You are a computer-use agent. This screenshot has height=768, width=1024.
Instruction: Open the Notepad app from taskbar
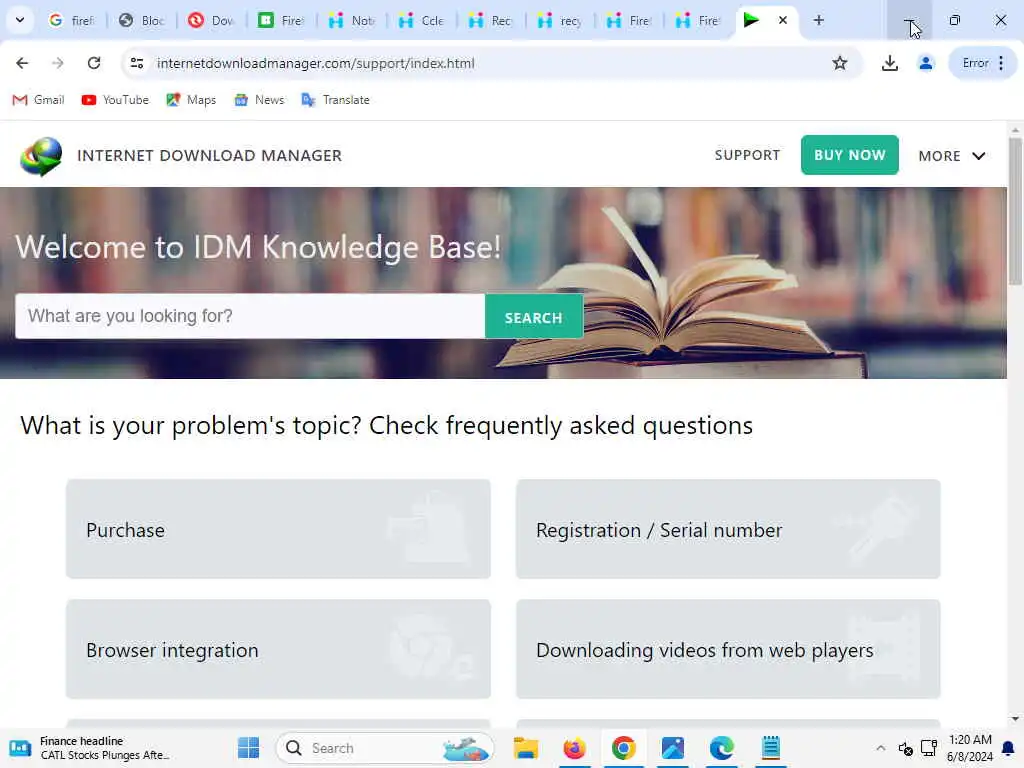coord(771,748)
